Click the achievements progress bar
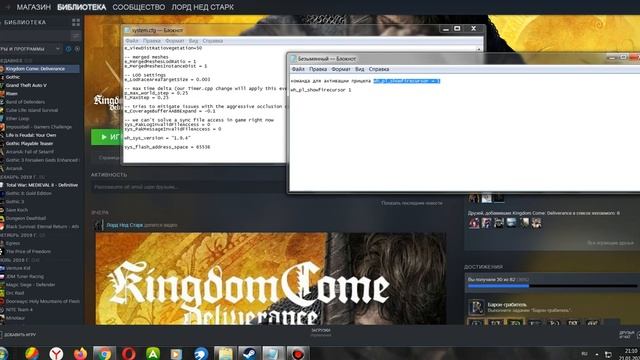The height and width of the screenshot is (360, 640). point(552,286)
